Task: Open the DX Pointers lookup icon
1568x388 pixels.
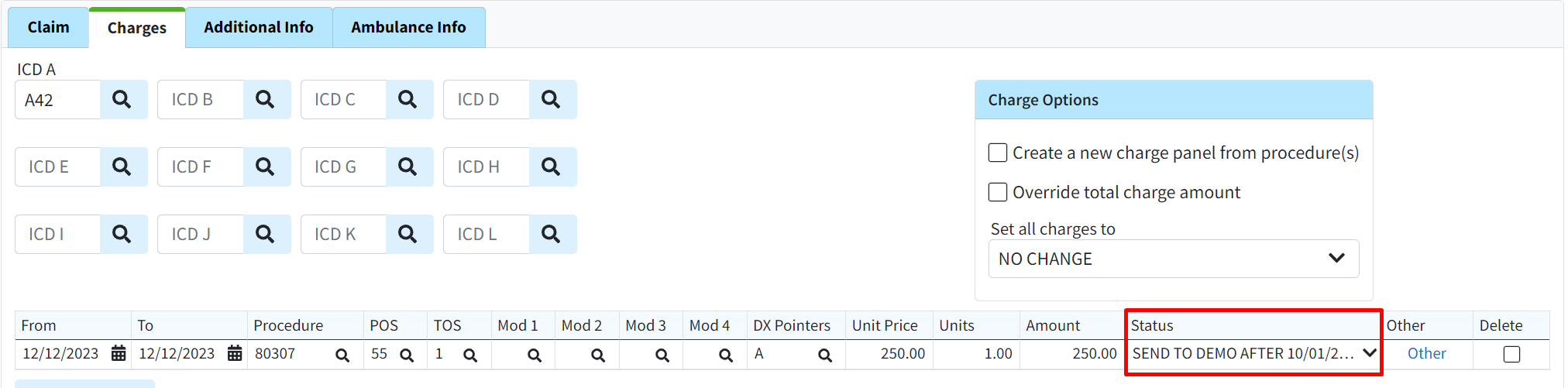Action: (x=825, y=355)
